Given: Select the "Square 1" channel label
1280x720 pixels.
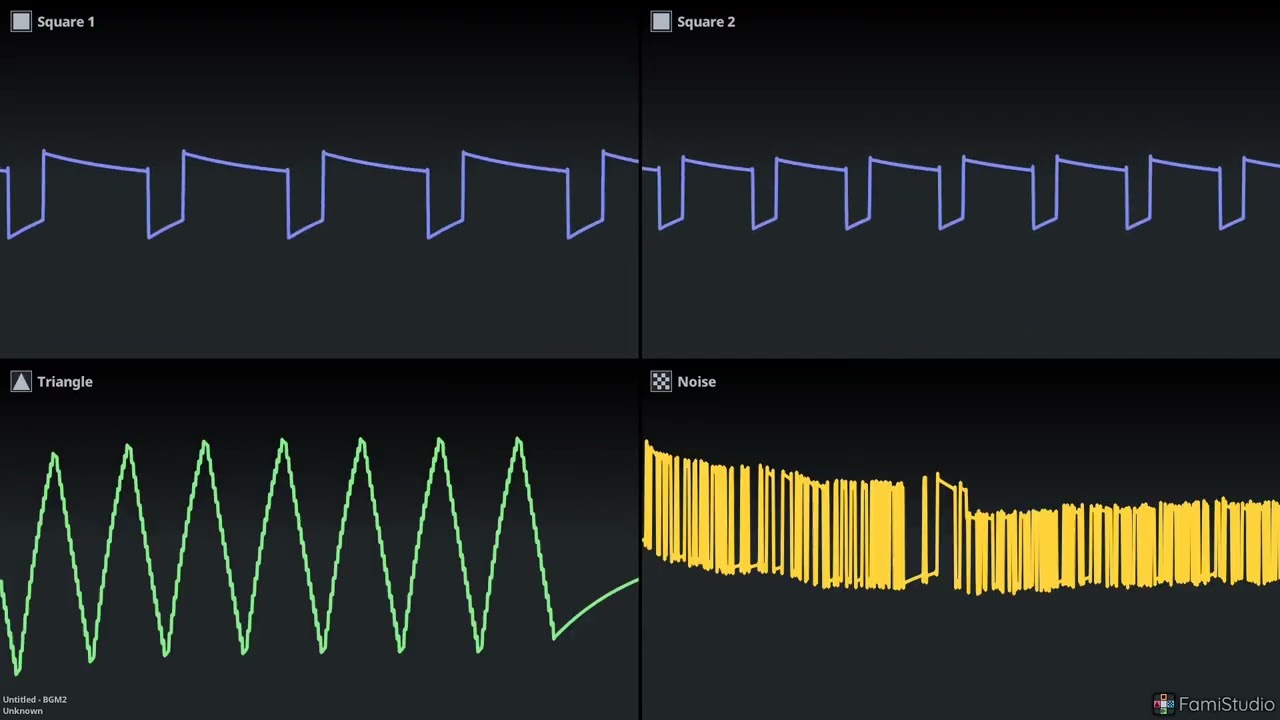Looking at the screenshot, I should pyautogui.click(x=66, y=21).
